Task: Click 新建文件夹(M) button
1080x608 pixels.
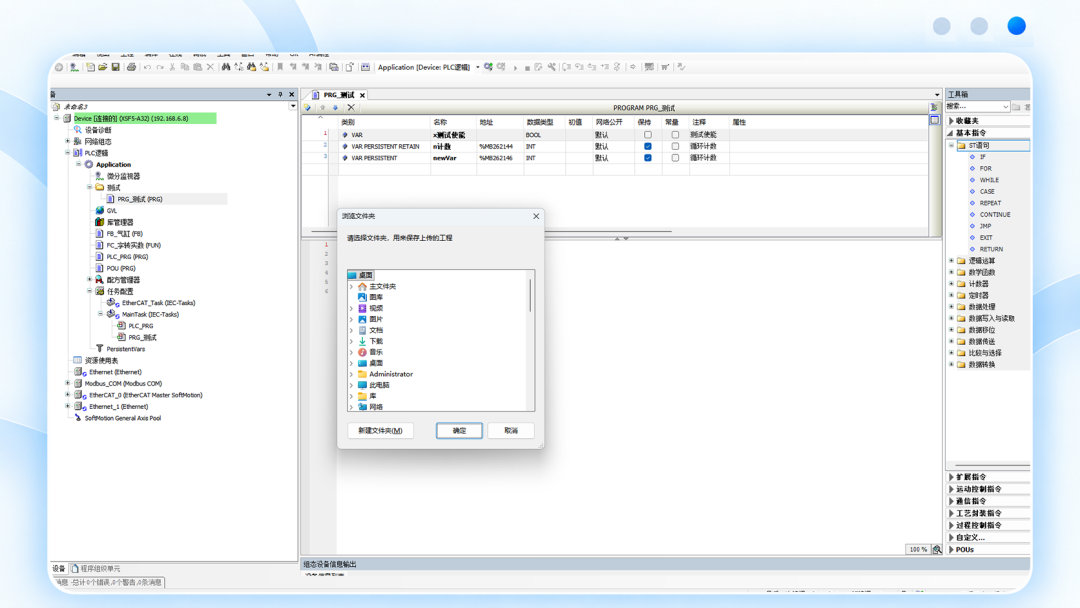Action: (x=380, y=430)
